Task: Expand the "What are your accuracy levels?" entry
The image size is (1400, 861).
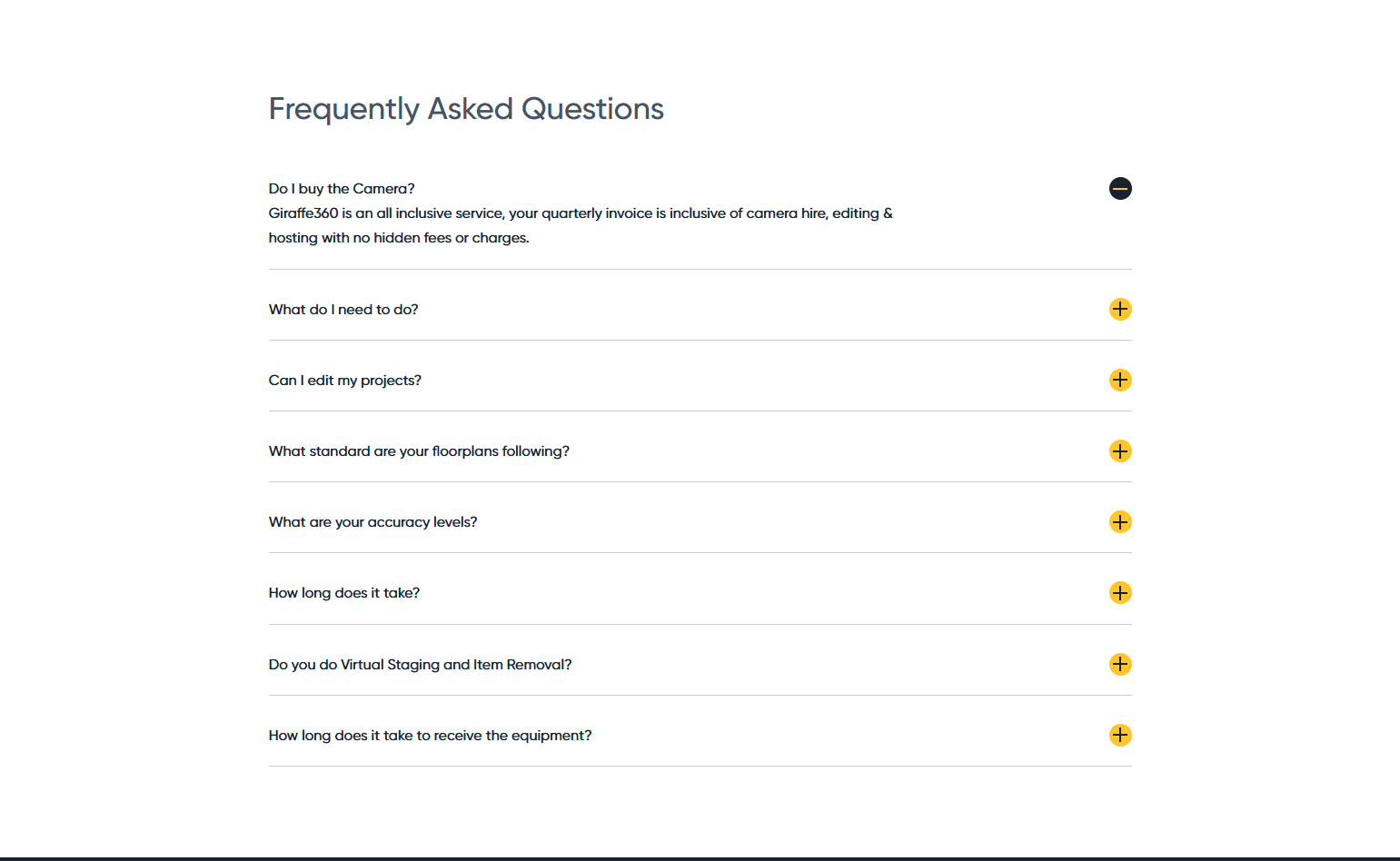Action: coord(1120,521)
